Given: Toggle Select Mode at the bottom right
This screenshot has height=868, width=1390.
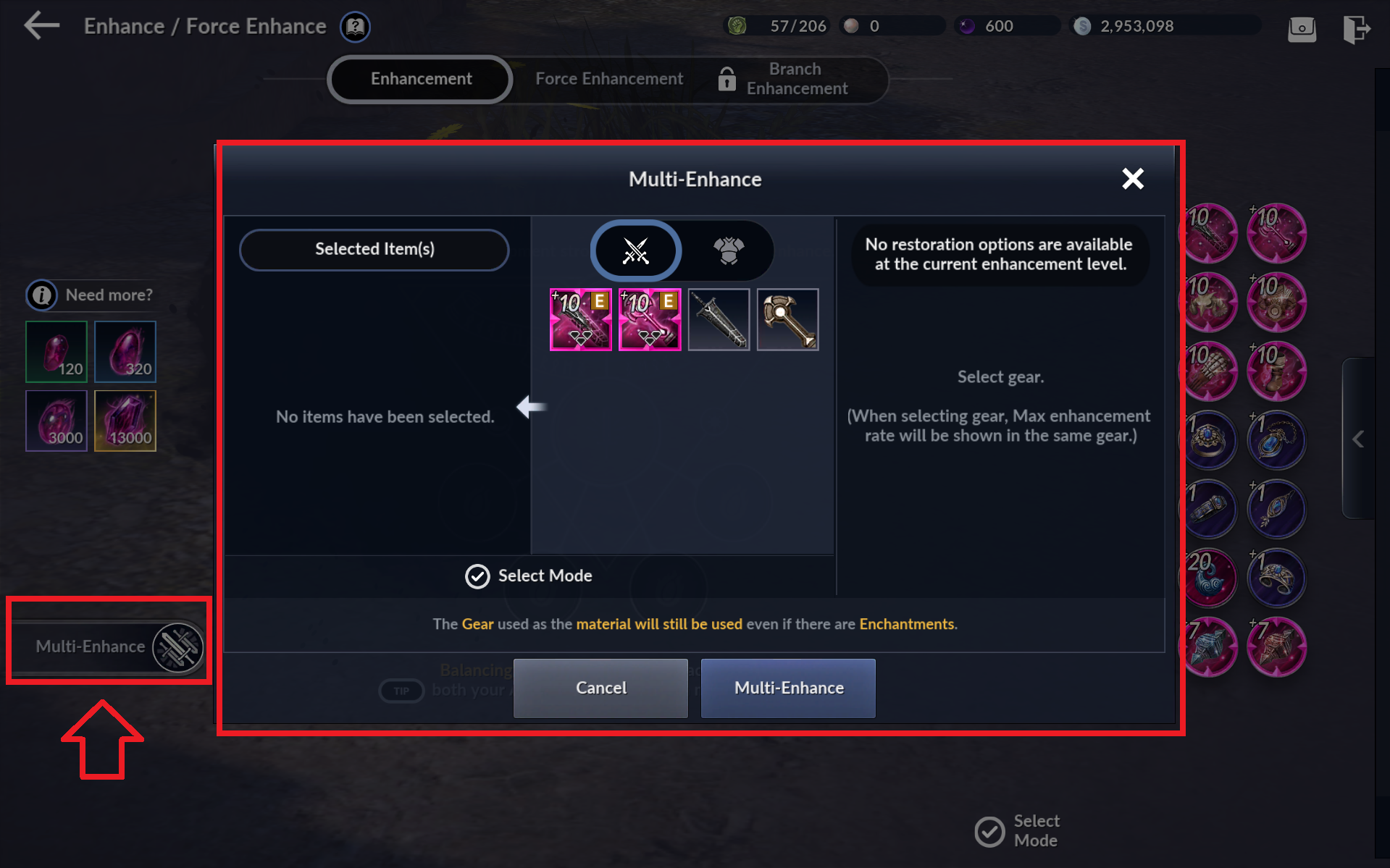Looking at the screenshot, I should [1017, 831].
